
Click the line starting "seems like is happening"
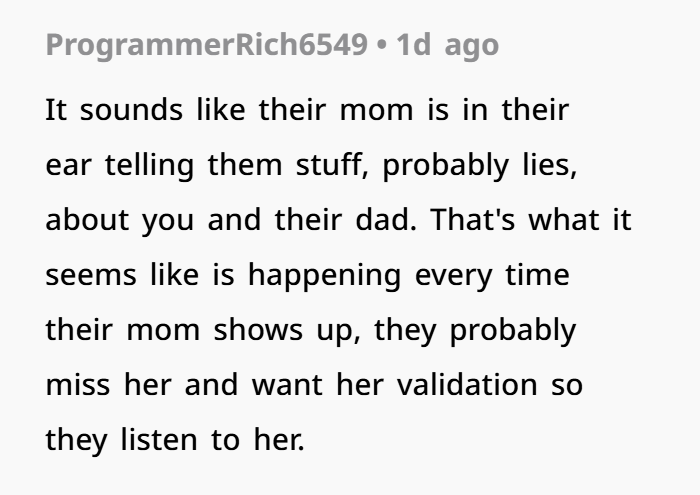[x=306, y=275]
